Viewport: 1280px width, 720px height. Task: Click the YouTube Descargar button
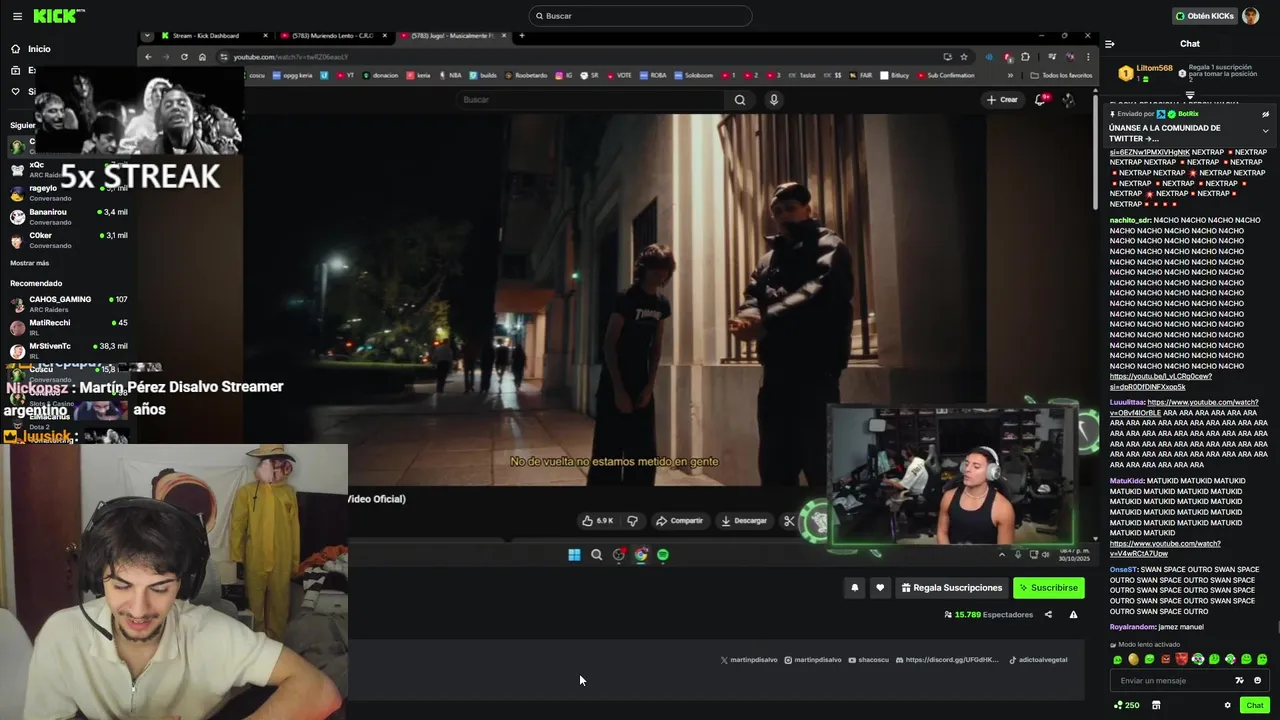click(744, 521)
